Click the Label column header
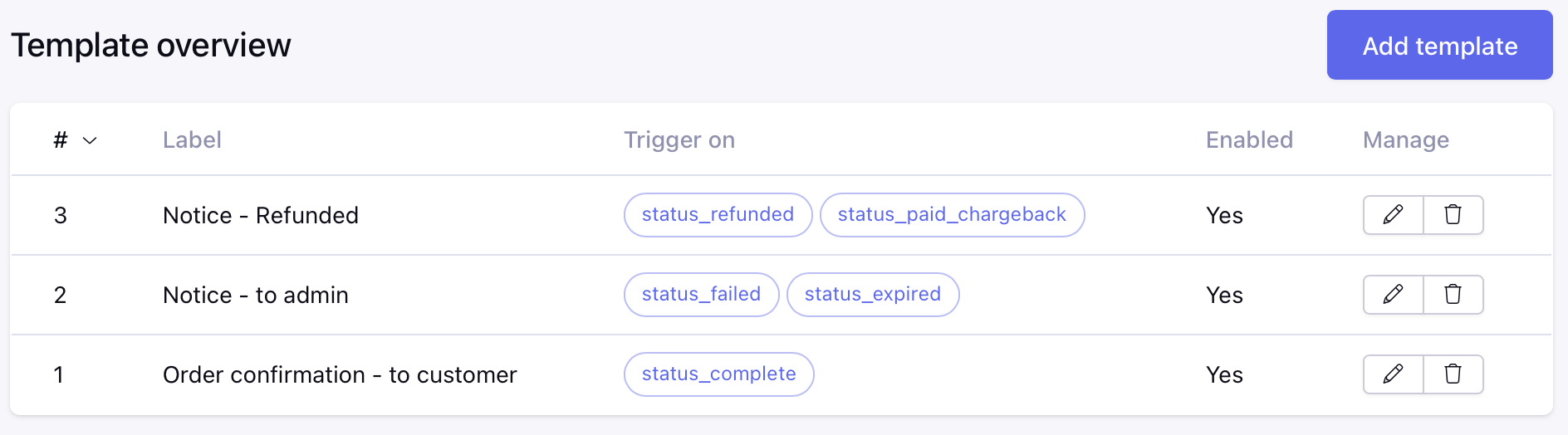The width and height of the screenshot is (1568, 435). tap(192, 140)
